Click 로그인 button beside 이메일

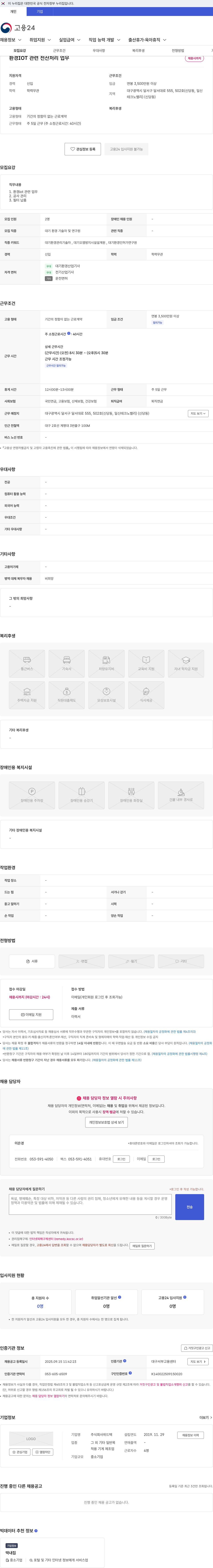coord(156,1159)
